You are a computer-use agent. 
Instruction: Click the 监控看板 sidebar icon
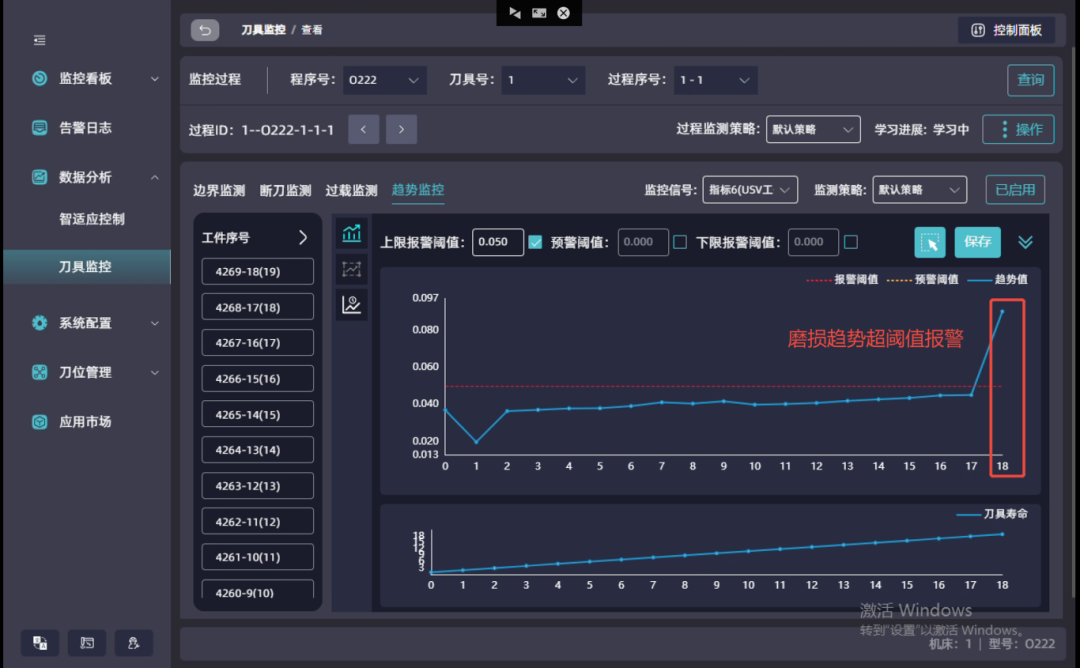pyautogui.click(x=40, y=79)
